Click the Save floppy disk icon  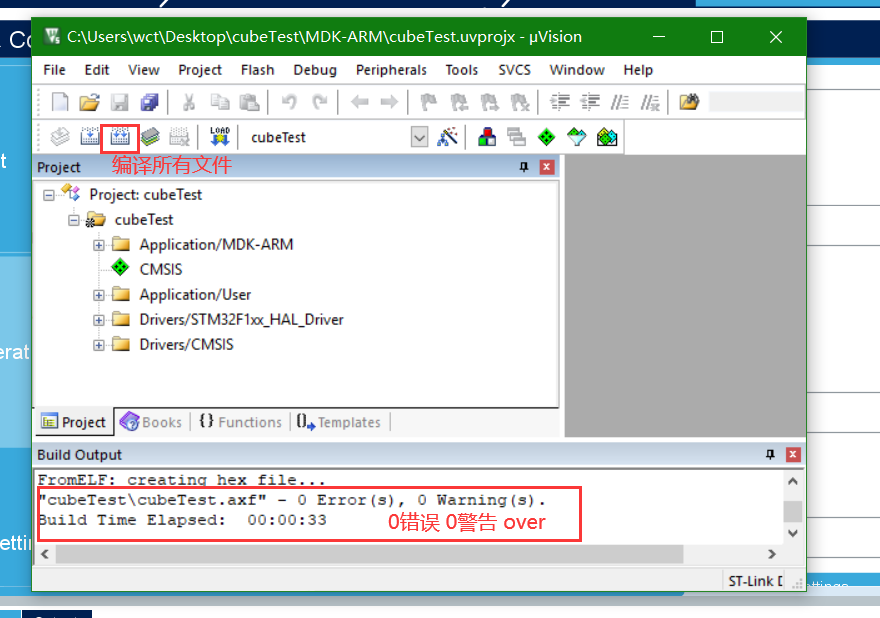click(x=120, y=102)
